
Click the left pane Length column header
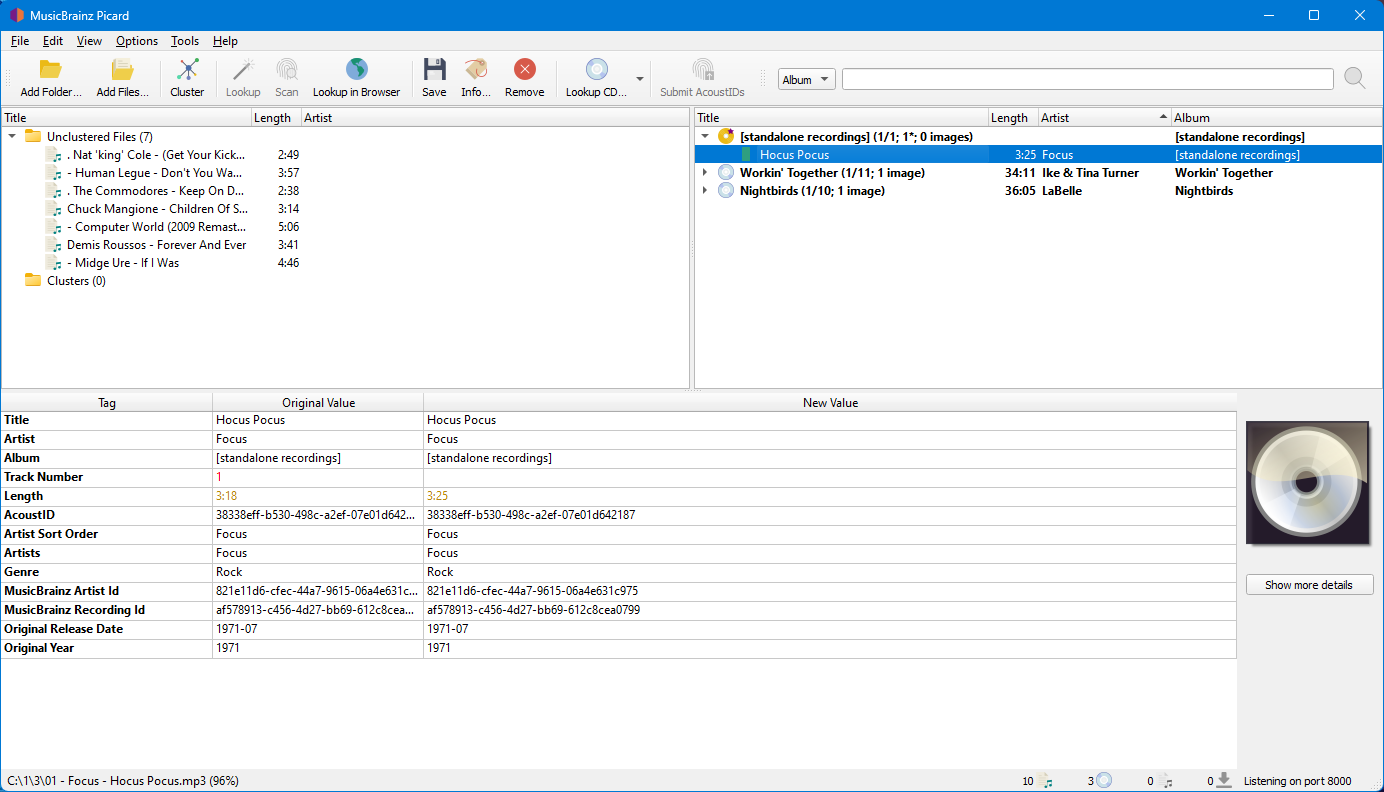point(277,117)
